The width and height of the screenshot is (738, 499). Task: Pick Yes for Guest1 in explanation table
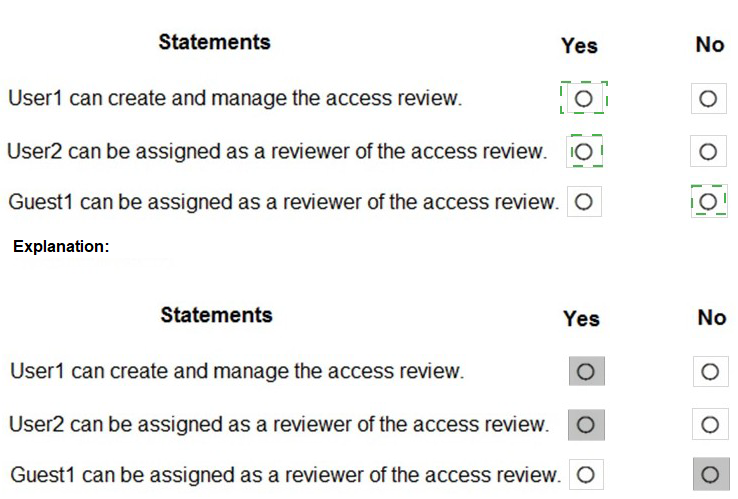[586, 474]
